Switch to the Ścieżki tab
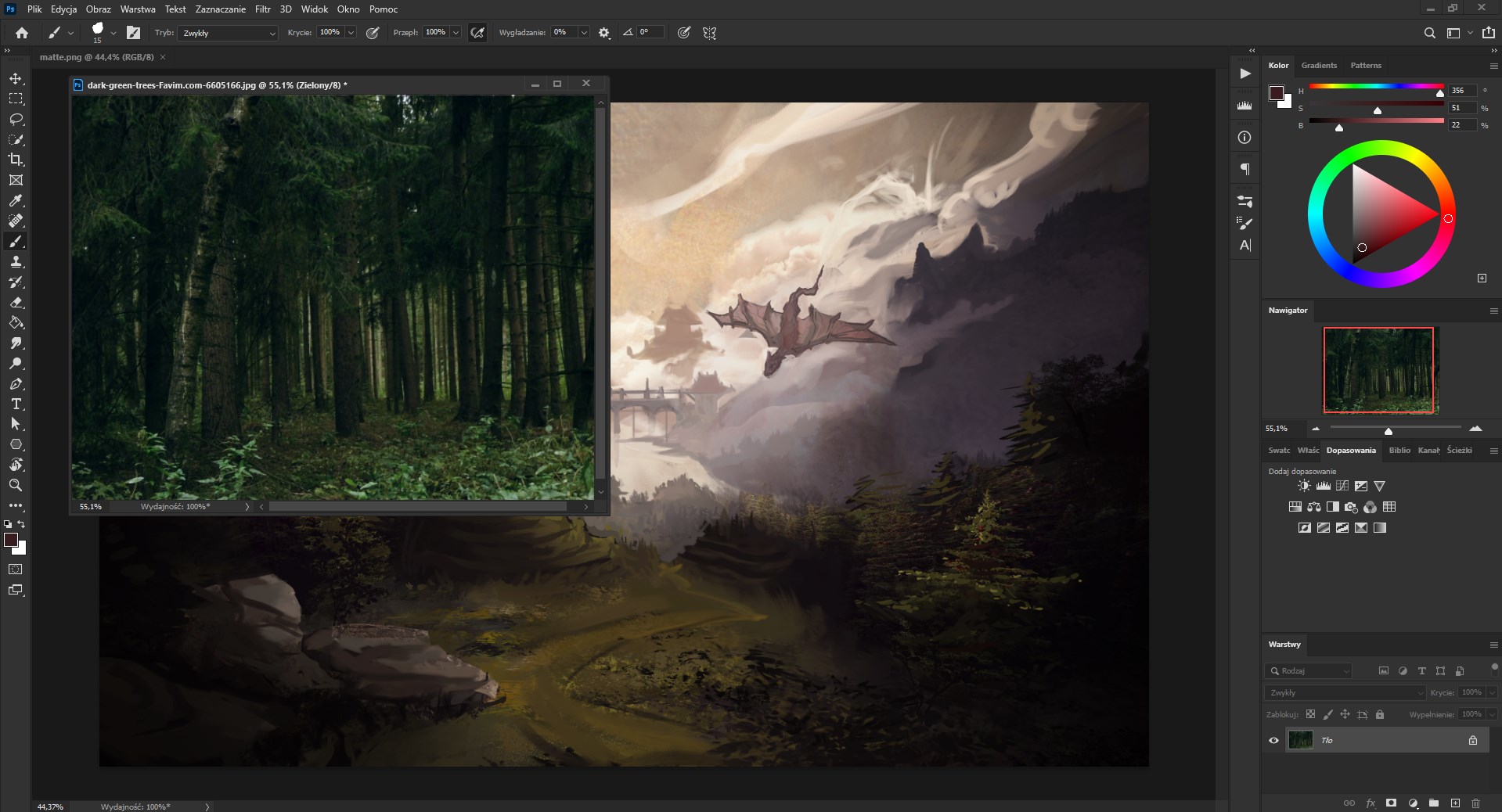 click(x=1459, y=450)
